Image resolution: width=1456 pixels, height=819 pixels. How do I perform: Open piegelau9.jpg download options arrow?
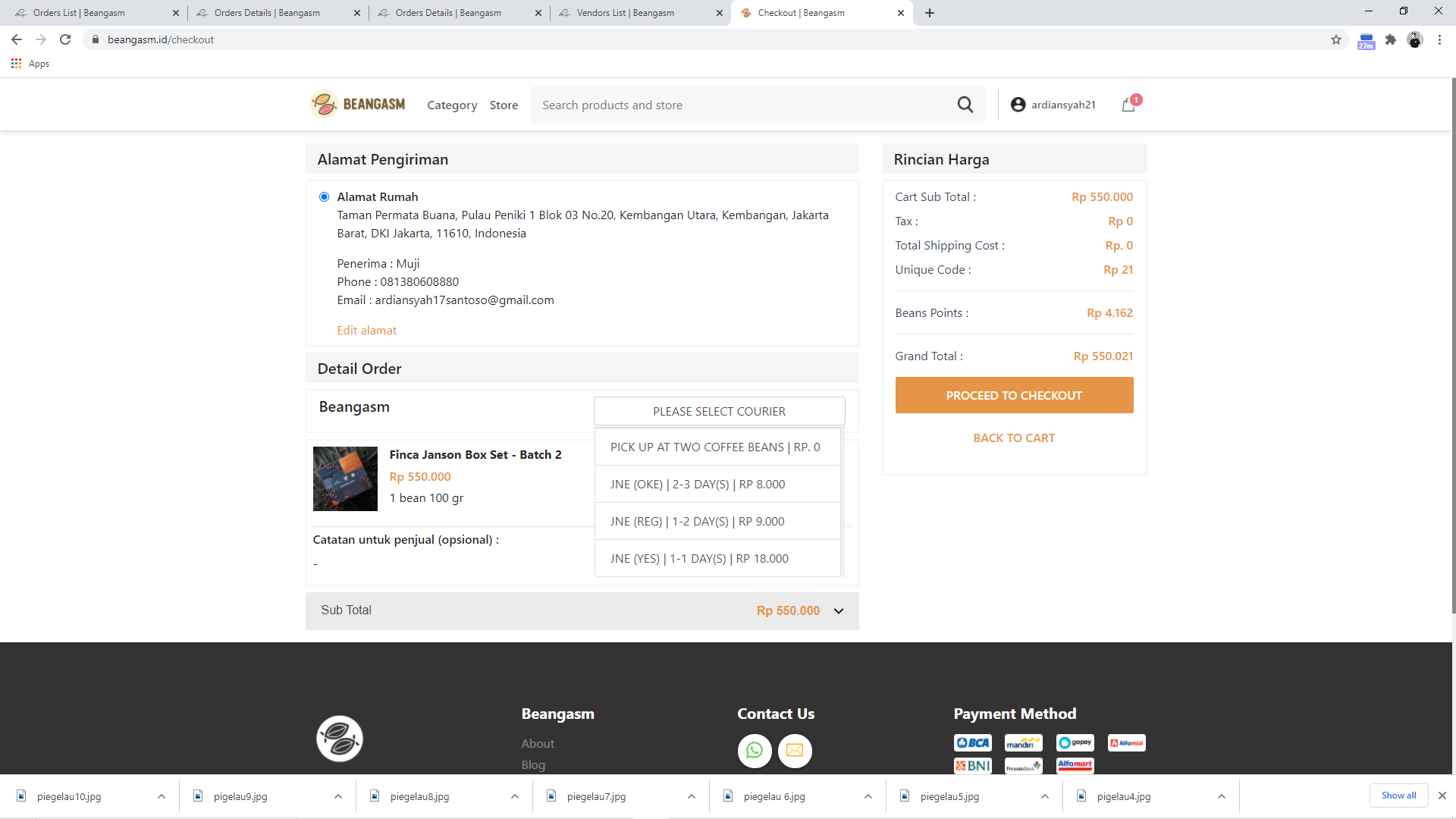point(338,796)
